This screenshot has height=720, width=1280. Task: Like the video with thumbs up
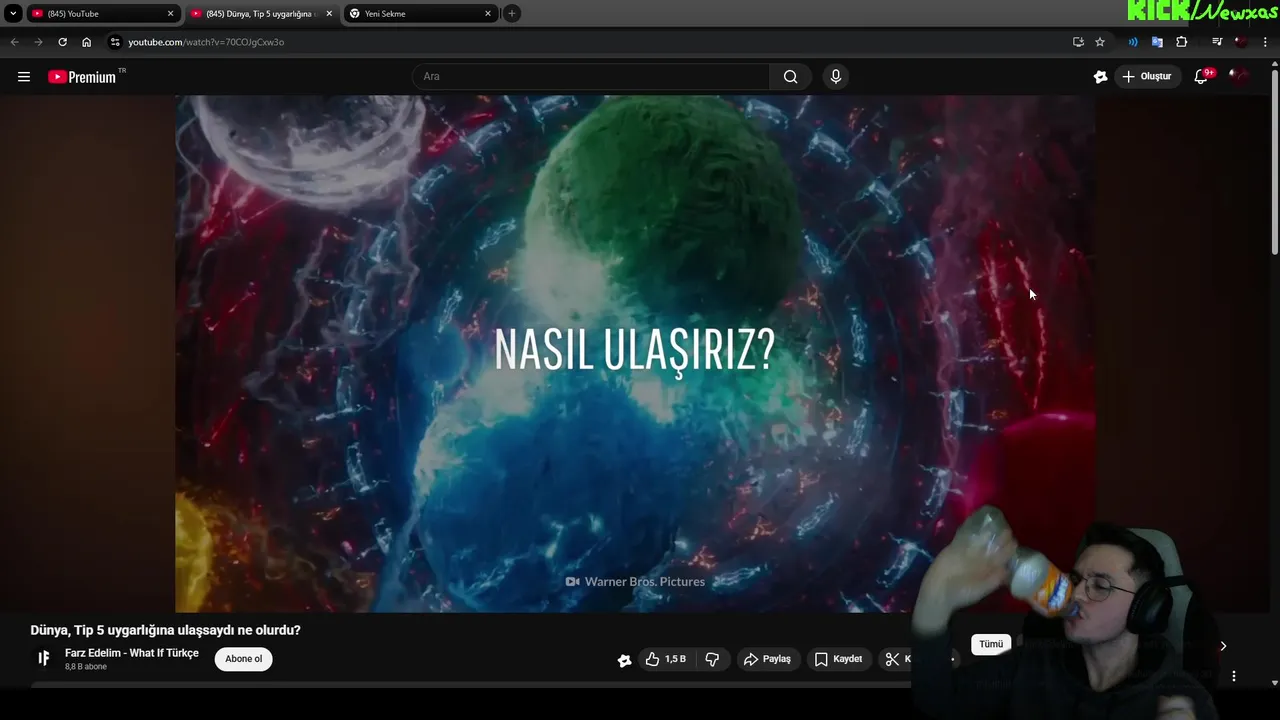[x=666, y=659]
